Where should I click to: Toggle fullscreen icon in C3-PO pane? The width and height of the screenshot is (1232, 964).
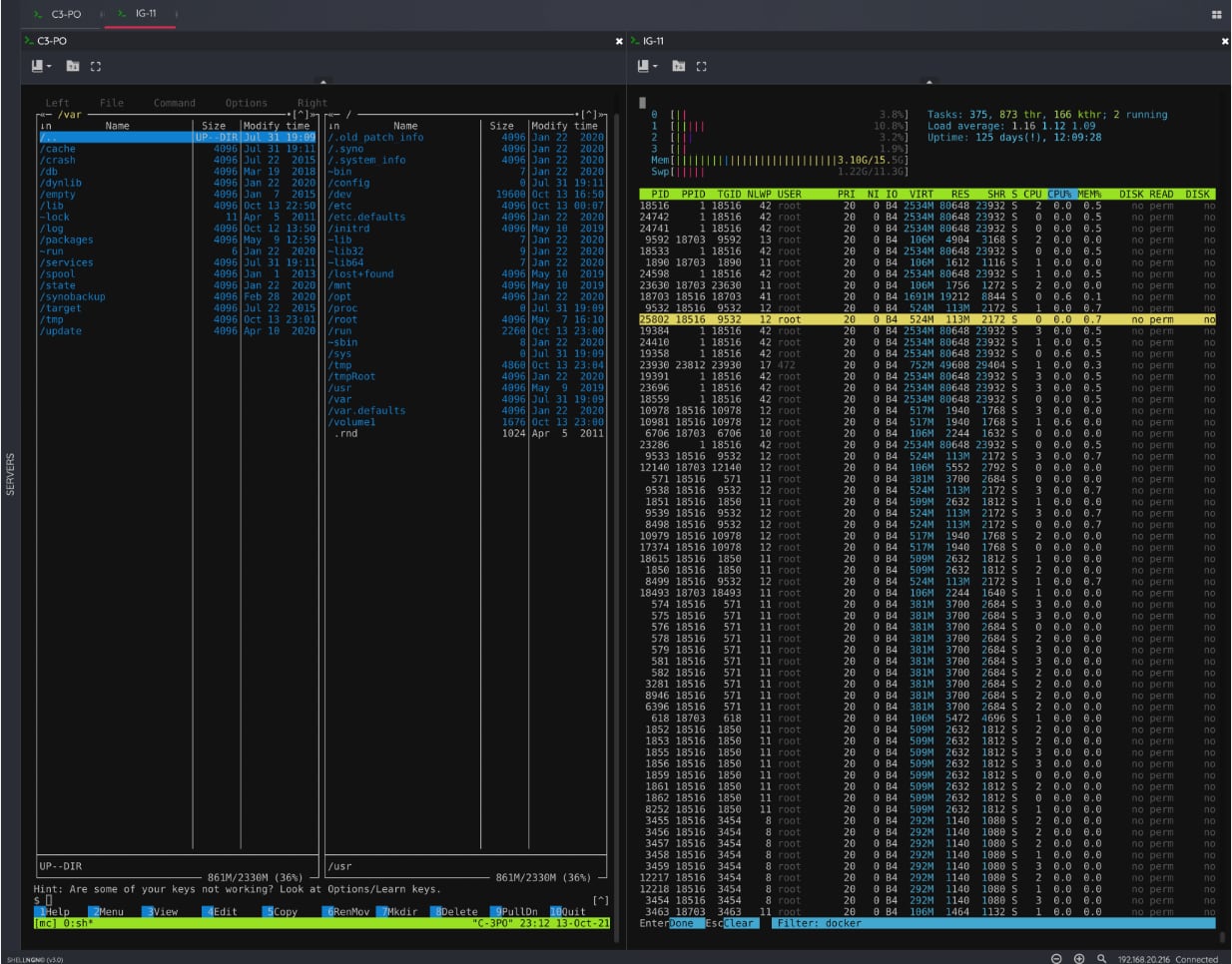[96, 66]
